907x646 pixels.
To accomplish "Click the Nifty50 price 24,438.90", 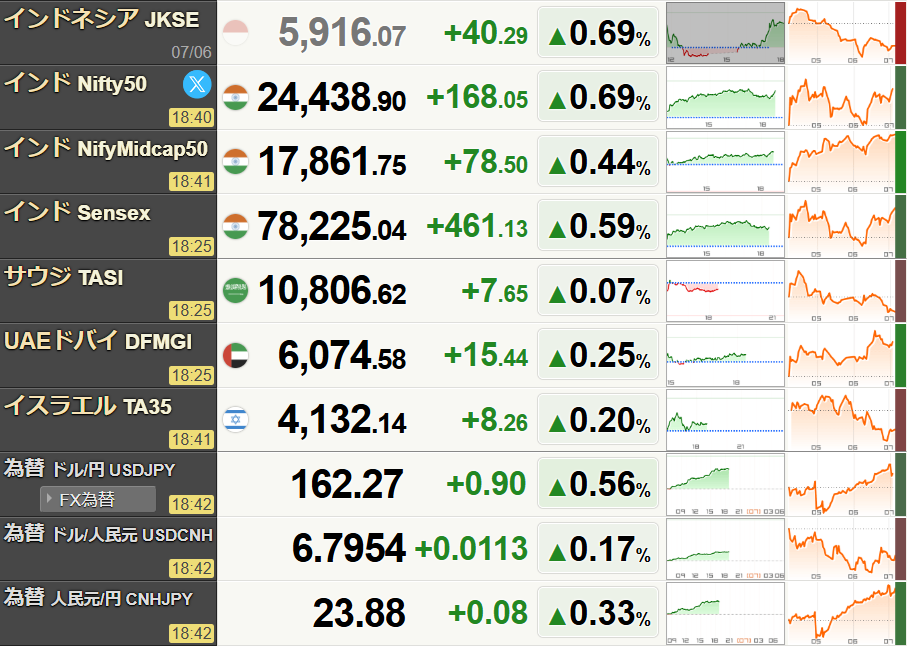I will click(331, 97).
